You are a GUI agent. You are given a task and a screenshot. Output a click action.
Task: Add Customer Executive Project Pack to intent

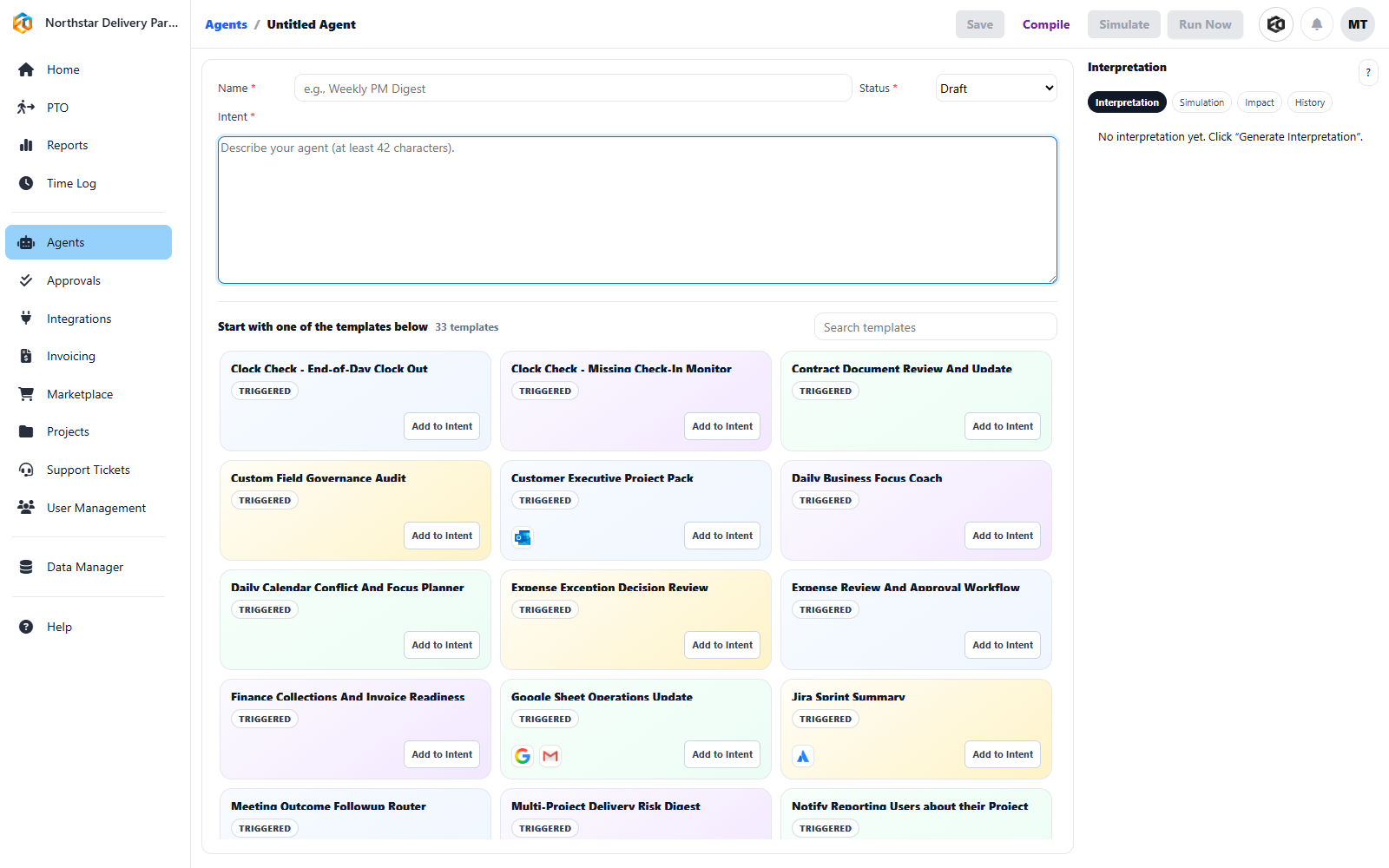point(722,536)
